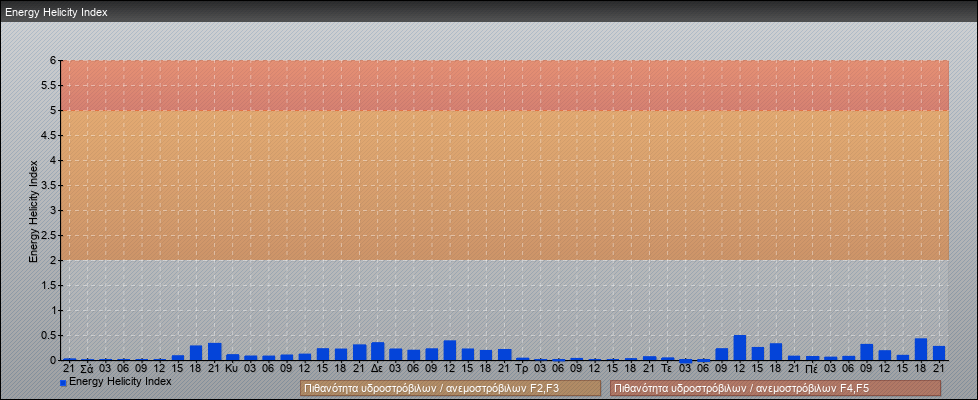978x400 pixels.
Task: Click the Τε day label on x-axis
Action: [x=667, y=369]
